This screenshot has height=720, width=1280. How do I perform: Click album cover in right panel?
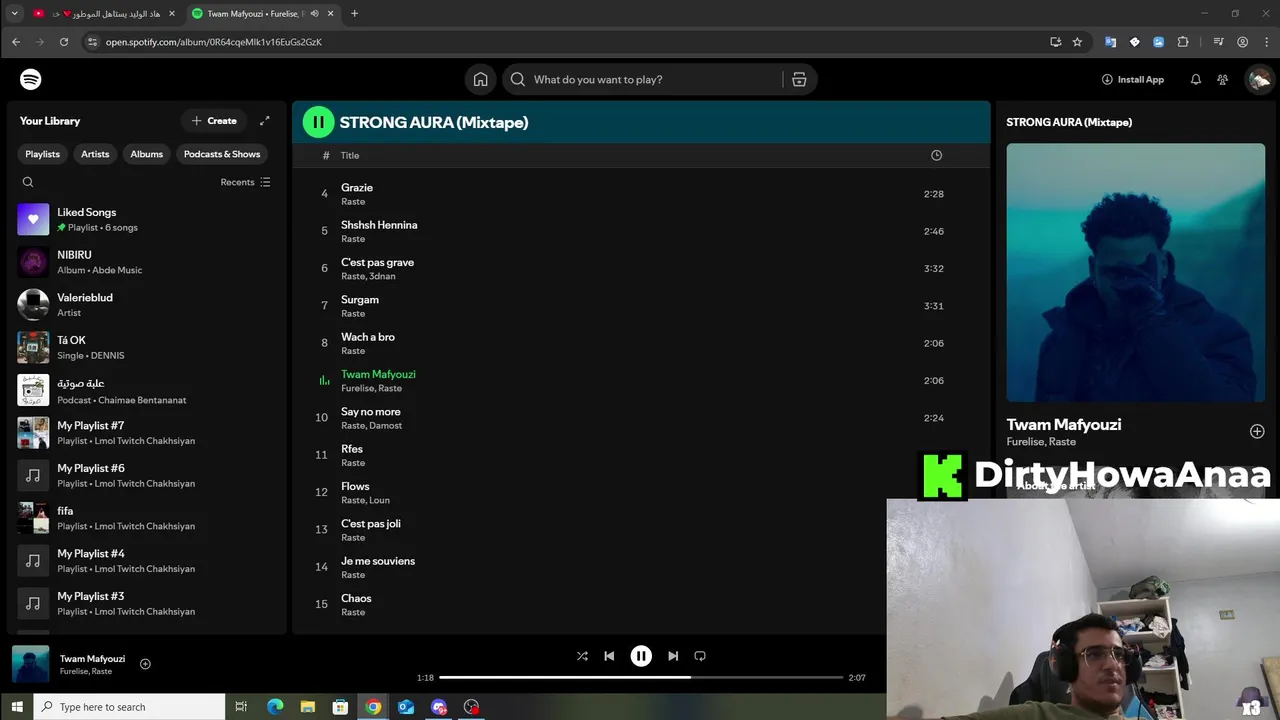pos(1135,272)
